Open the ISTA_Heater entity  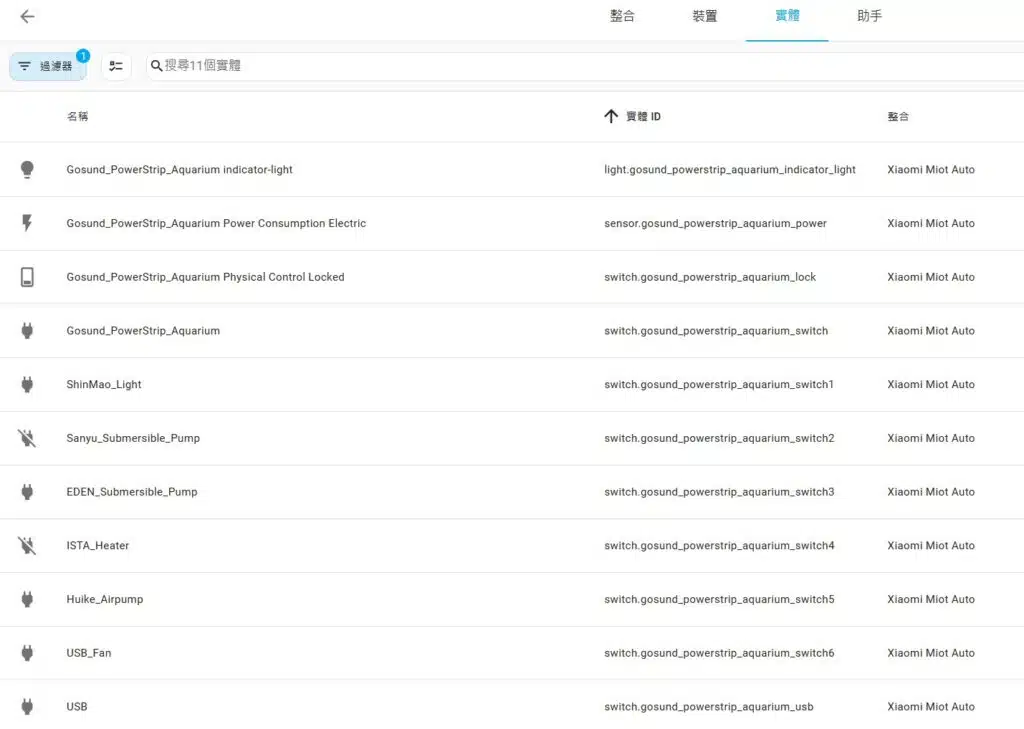pyautogui.click(x=97, y=545)
